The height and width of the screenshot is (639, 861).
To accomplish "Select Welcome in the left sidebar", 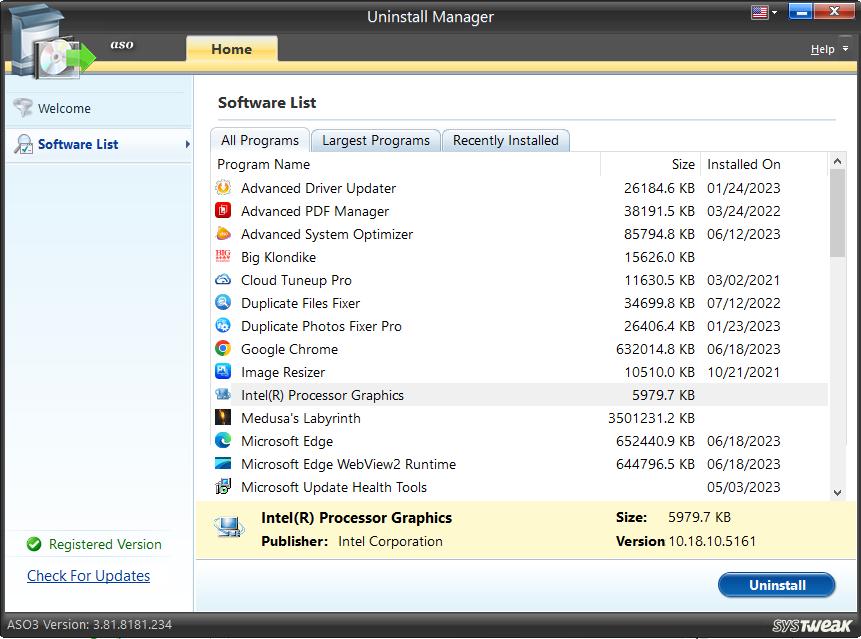I will click(64, 109).
